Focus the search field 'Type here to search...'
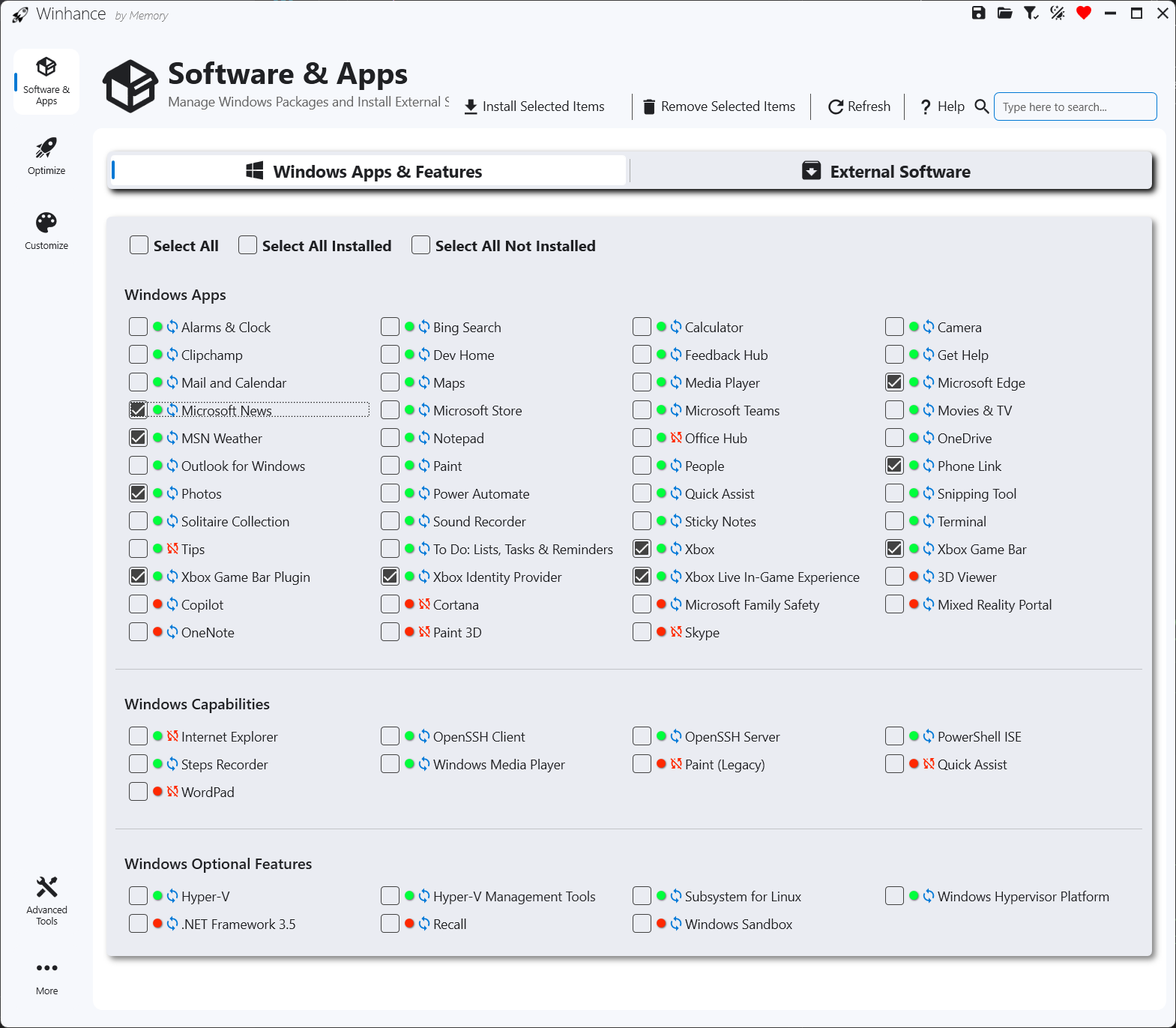Screen dimensions: 1176x1028 [x=1075, y=106]
